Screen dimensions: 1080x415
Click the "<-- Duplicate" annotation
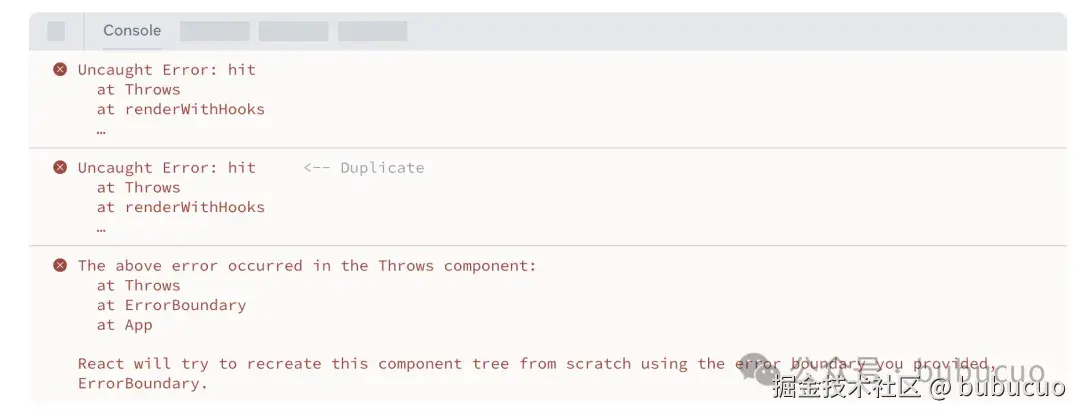click(x=364, y=168)
